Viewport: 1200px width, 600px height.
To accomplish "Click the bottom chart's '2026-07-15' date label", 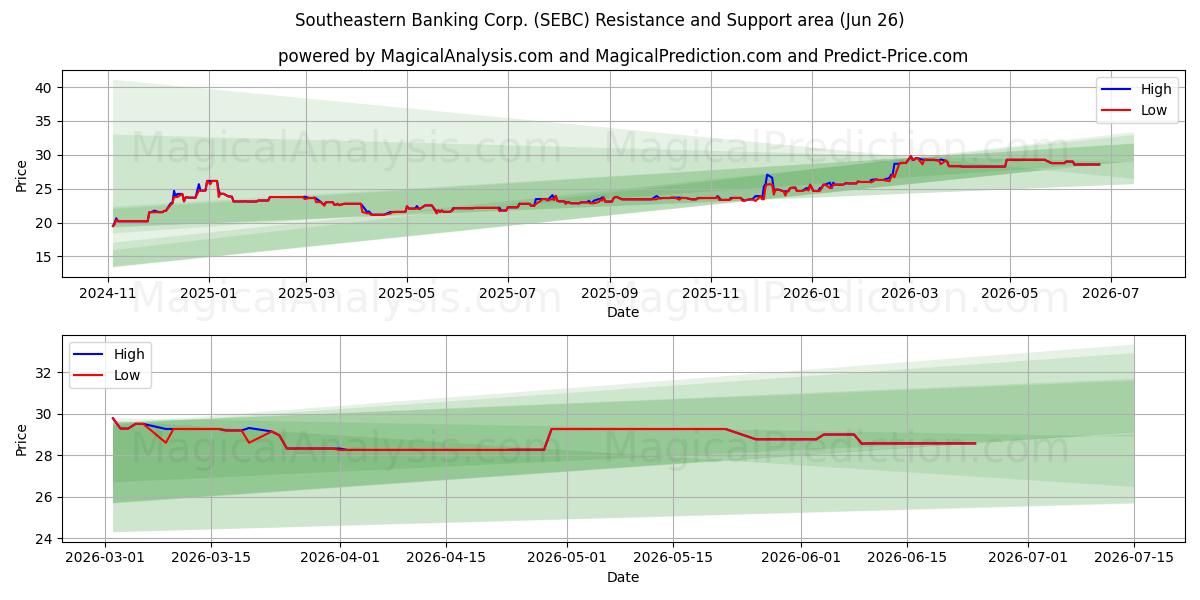I will click(1134, 560).
